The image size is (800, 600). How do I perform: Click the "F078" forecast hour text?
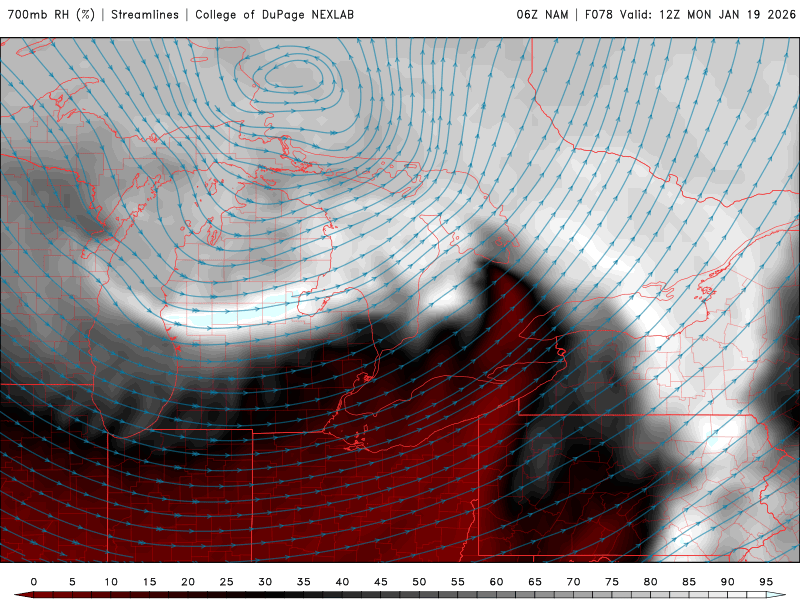point(598,15)
